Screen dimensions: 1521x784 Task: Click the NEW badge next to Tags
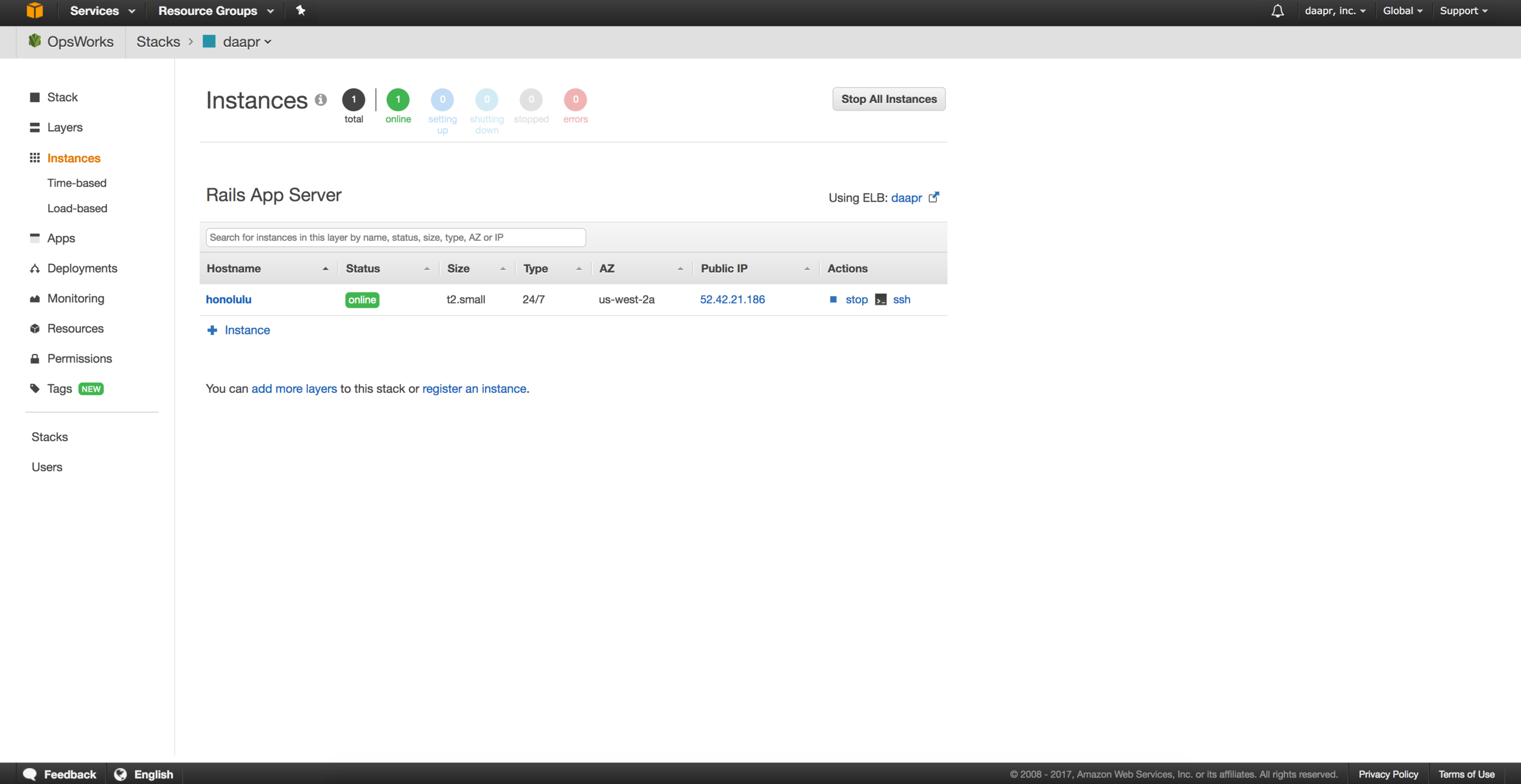coord(91,389)
